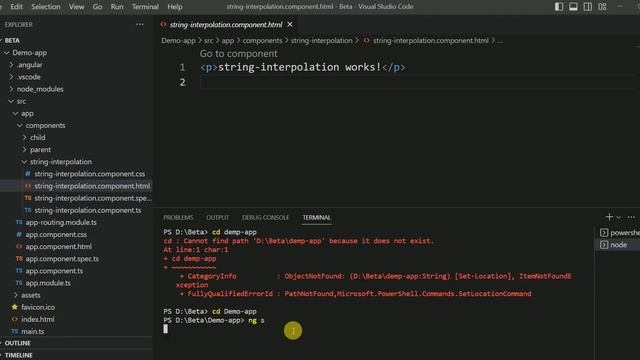This screenshot has width=640, height=360.
Task: Collapse the components folder
Action: coord(41,125)
